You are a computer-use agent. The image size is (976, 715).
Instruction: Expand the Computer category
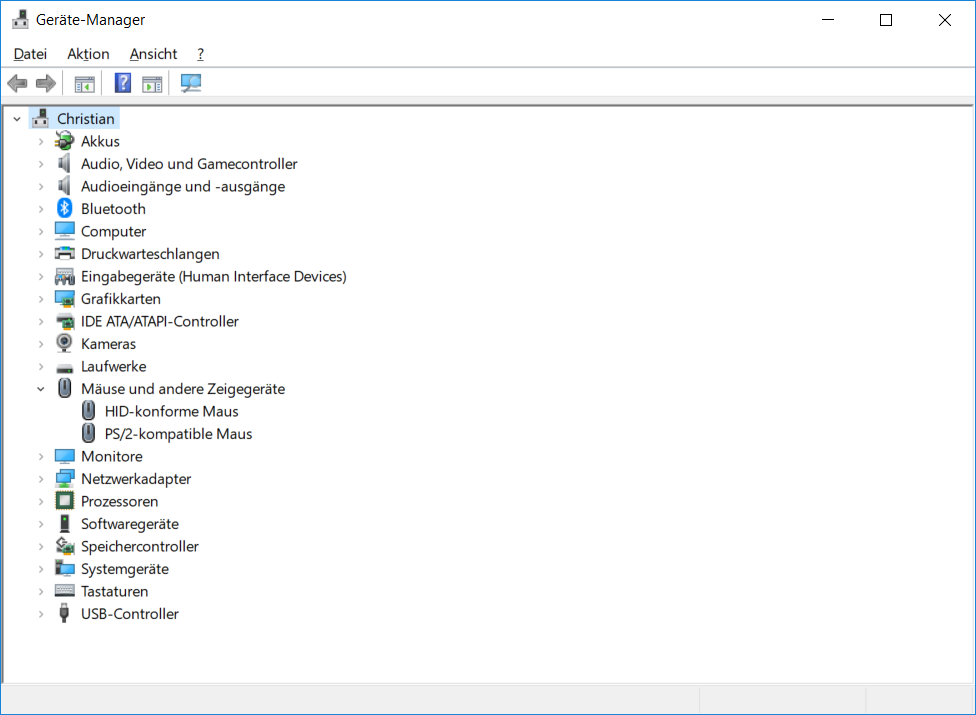click(x=41, y=231)
